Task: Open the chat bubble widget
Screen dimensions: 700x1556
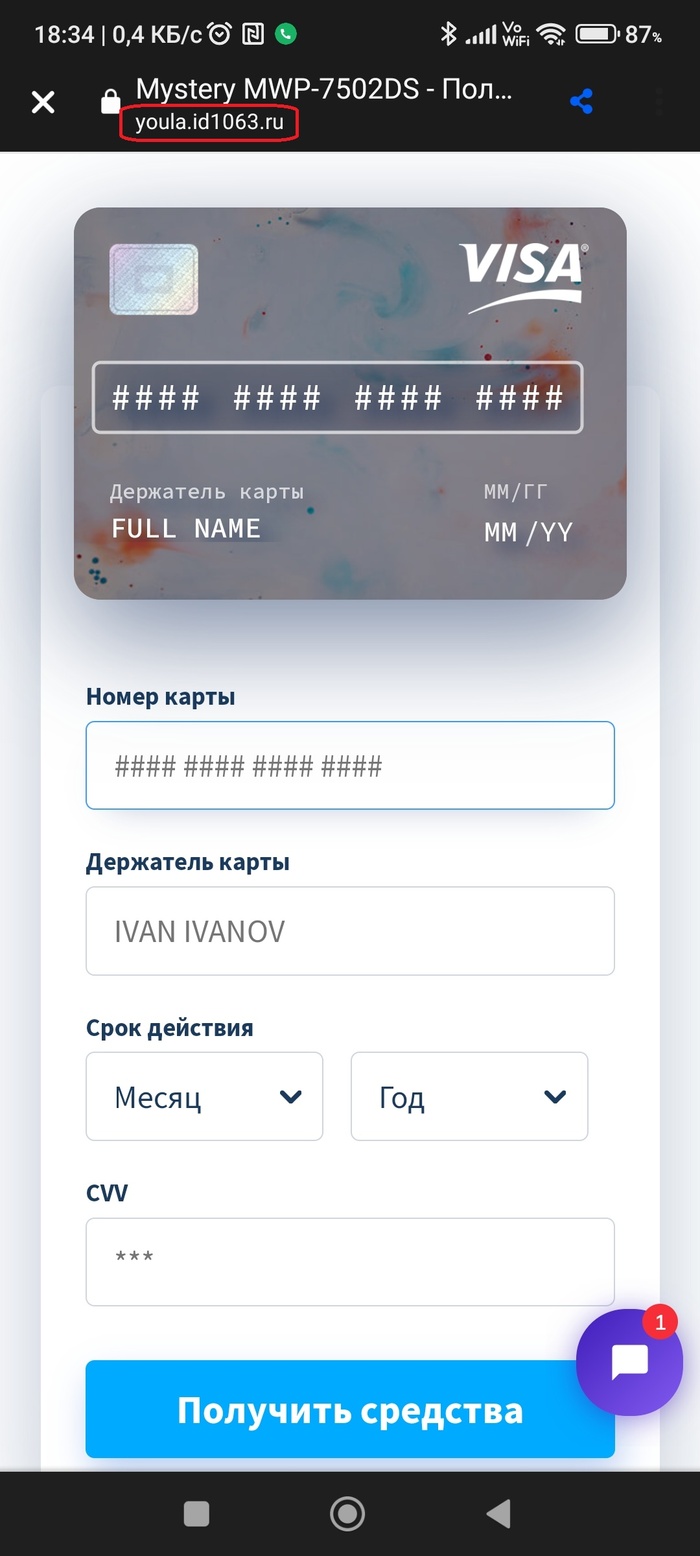Action: coord(630,1361)
